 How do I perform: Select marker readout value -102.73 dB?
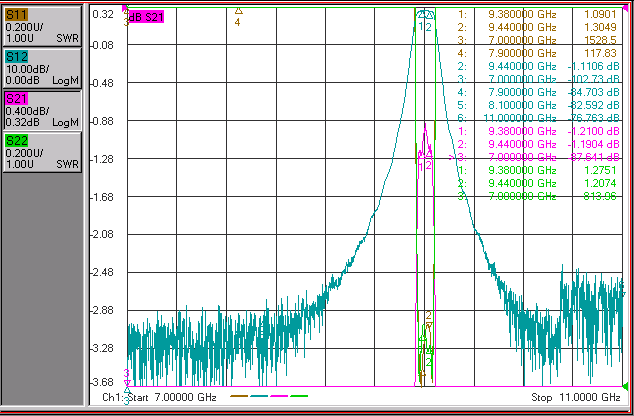[594, 79]
